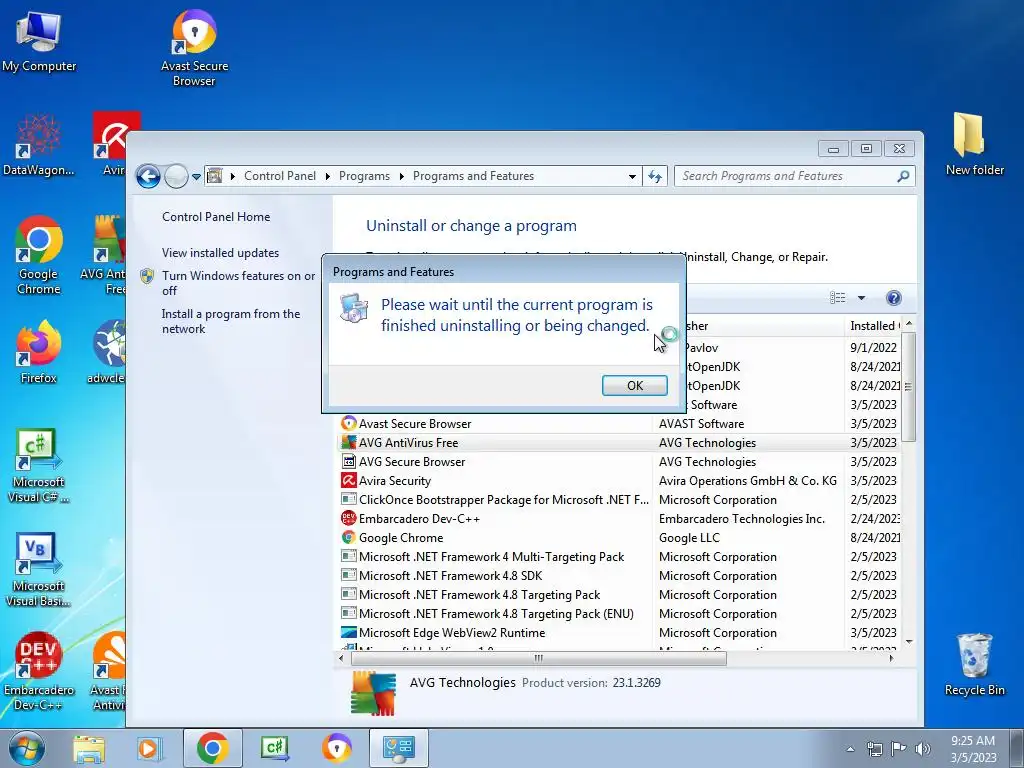
Task: Open Microsoft Visual Basic desktop shortcut
Action: pos(39,569)
